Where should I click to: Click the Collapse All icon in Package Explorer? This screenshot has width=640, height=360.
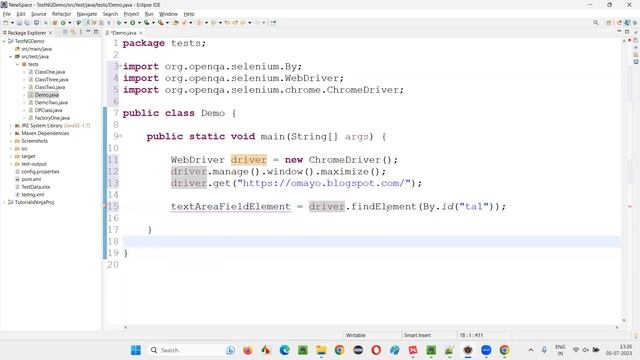point(65,32)
